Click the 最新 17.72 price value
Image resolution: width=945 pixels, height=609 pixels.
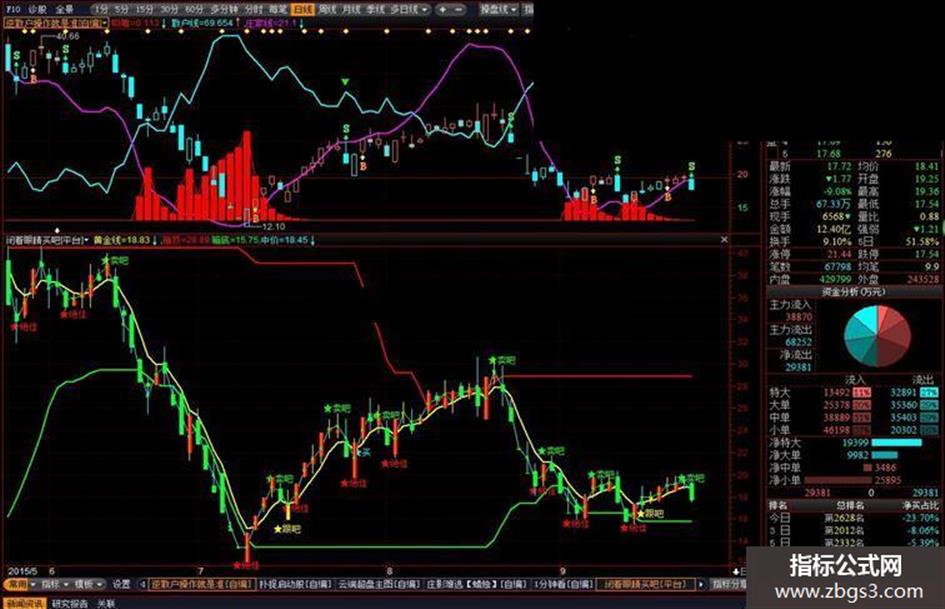tap(838, 166)
